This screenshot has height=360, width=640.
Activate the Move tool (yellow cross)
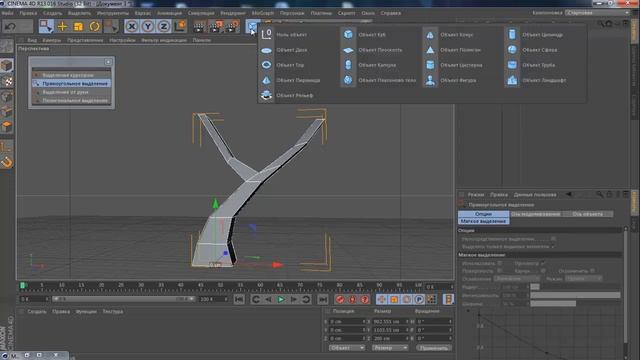coord(62,27)
